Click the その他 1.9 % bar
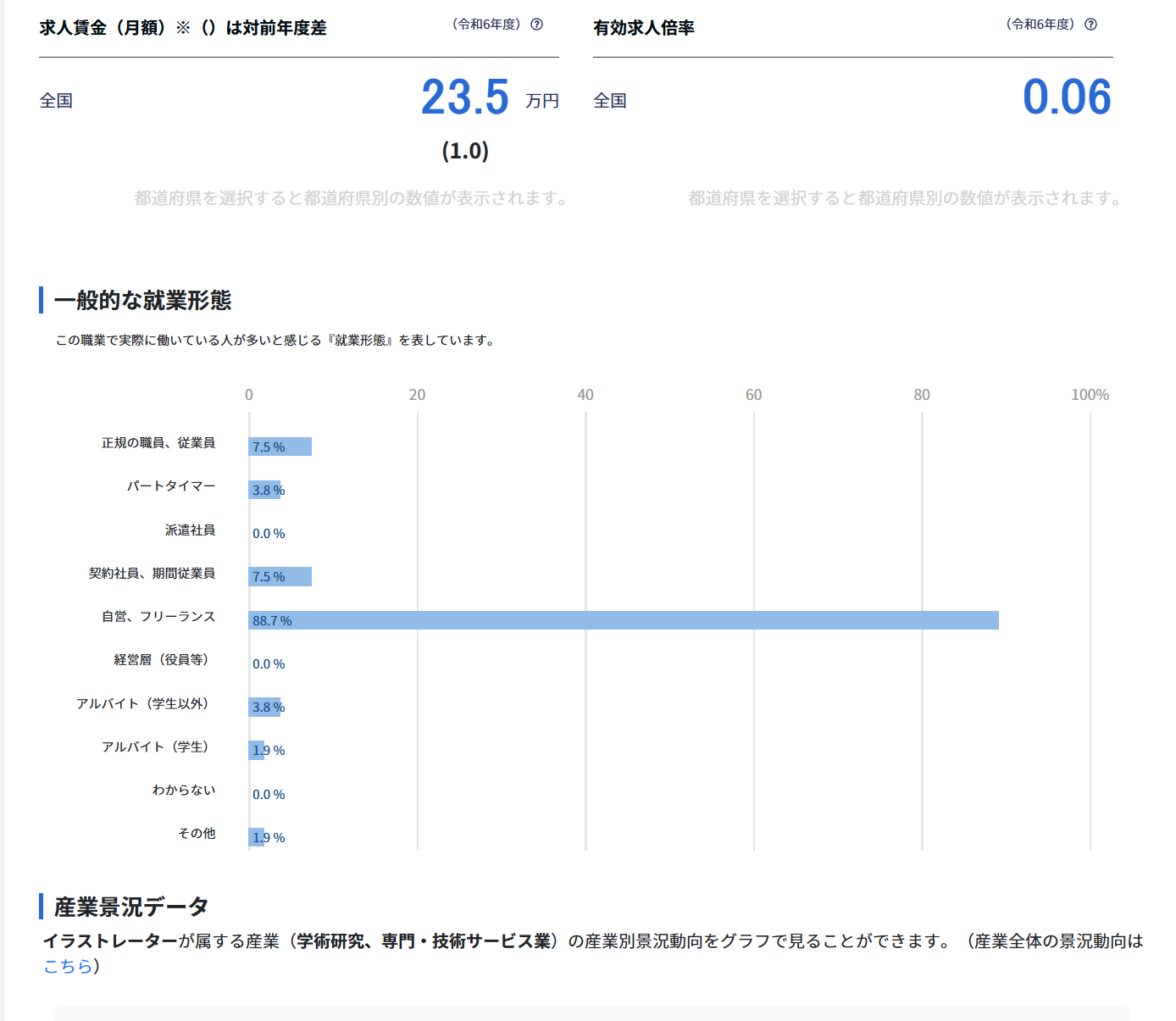 click(257, 837)
